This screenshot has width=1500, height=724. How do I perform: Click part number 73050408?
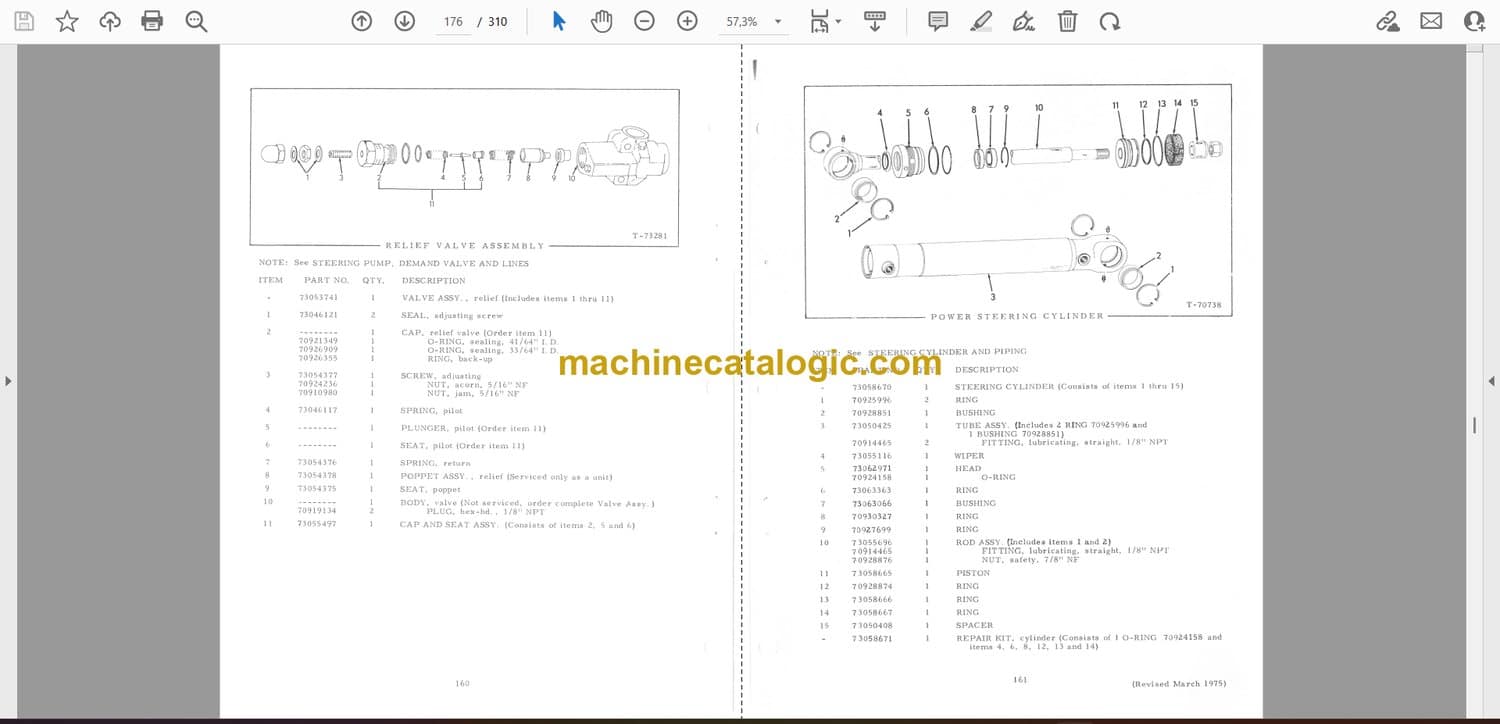[872, 625]
